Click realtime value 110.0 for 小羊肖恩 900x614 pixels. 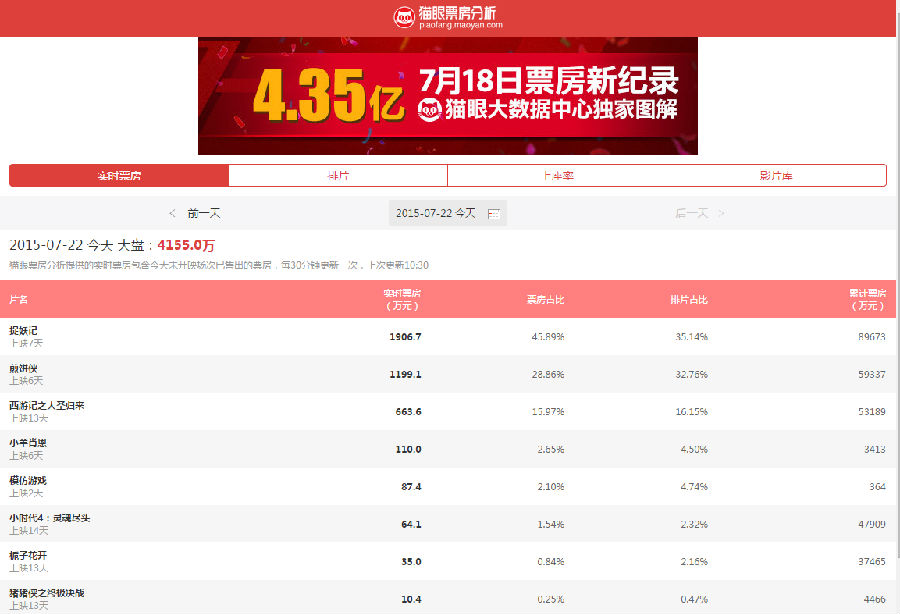(x=408, y=449)
